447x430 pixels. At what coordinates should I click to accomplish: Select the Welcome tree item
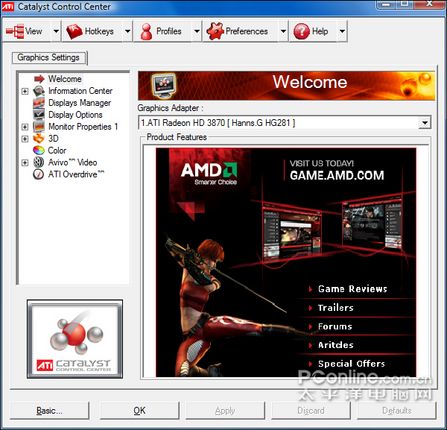pyautogui.click(x=65, y=79)
